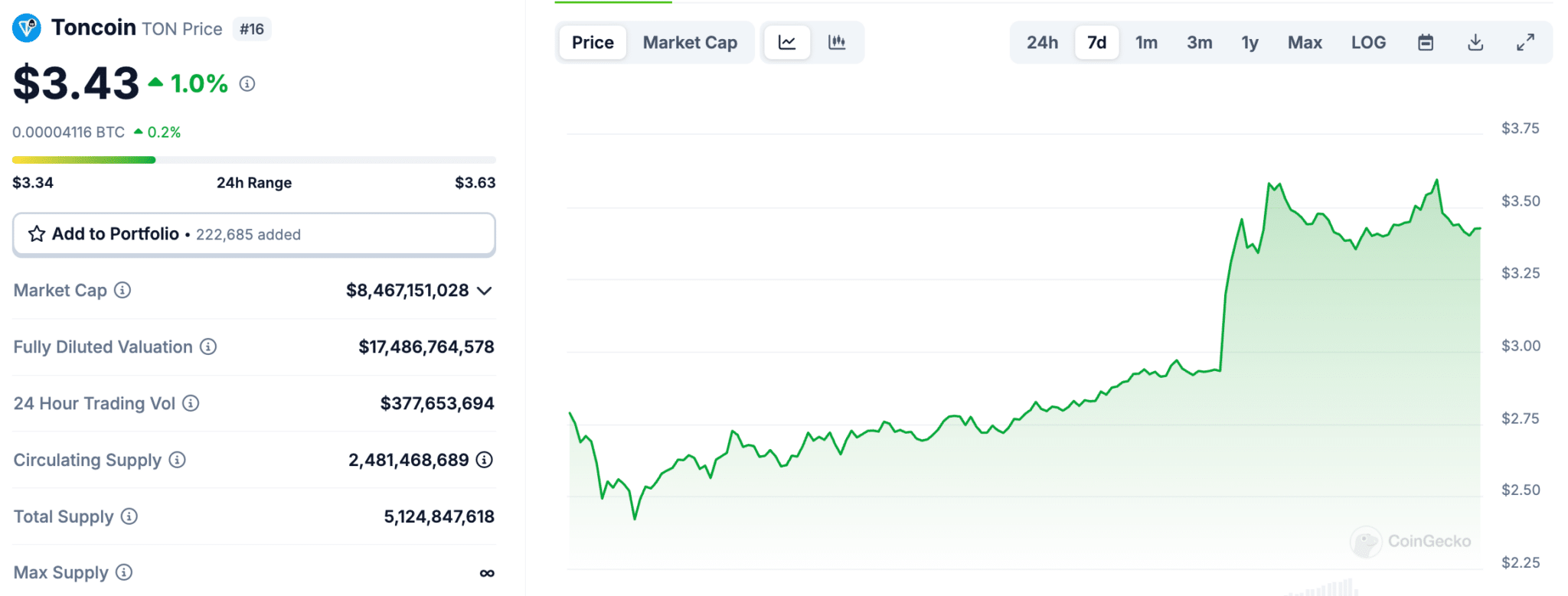Toggle LOG scale on chart
1568x596 pixels.
coord(1368,43)
